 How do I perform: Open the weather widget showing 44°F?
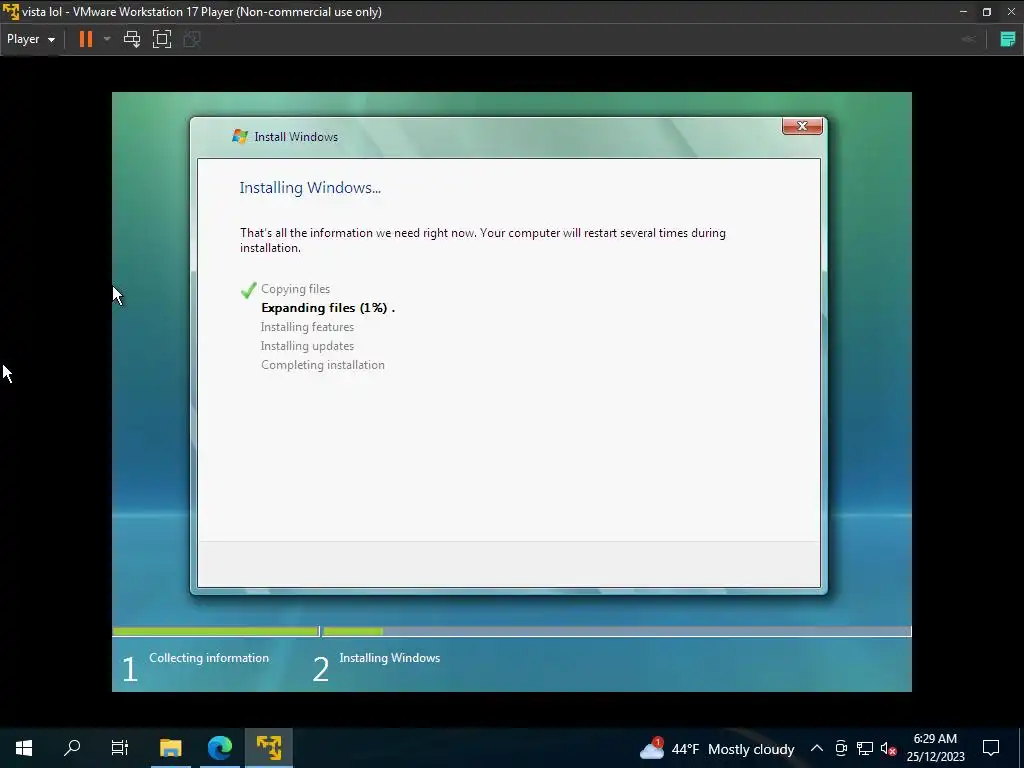pos(716,749)
